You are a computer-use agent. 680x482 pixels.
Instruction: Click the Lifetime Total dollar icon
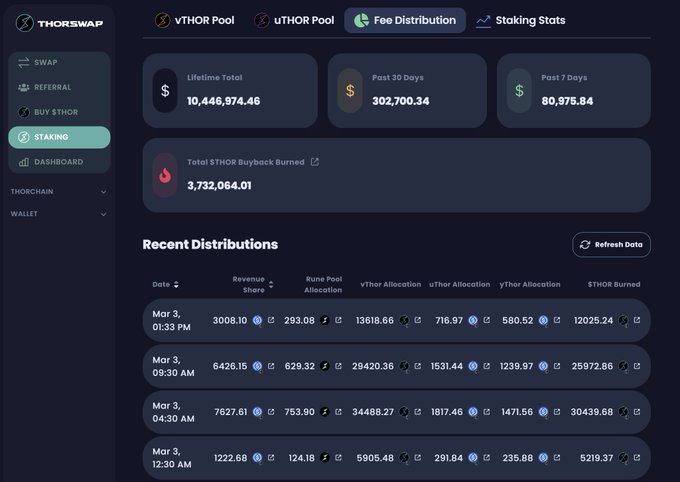pos(165,90)
